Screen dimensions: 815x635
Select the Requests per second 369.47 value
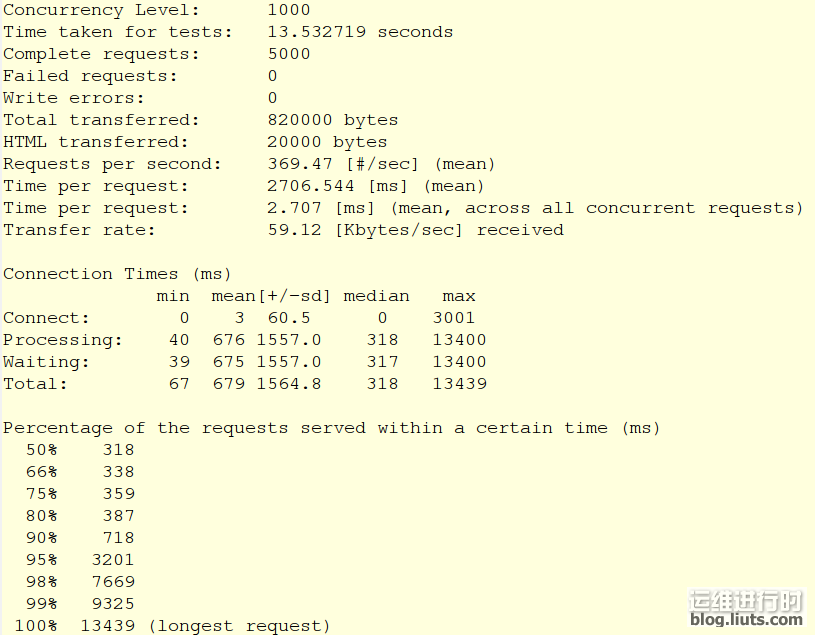pyautogui.click(x=299, y=164)
